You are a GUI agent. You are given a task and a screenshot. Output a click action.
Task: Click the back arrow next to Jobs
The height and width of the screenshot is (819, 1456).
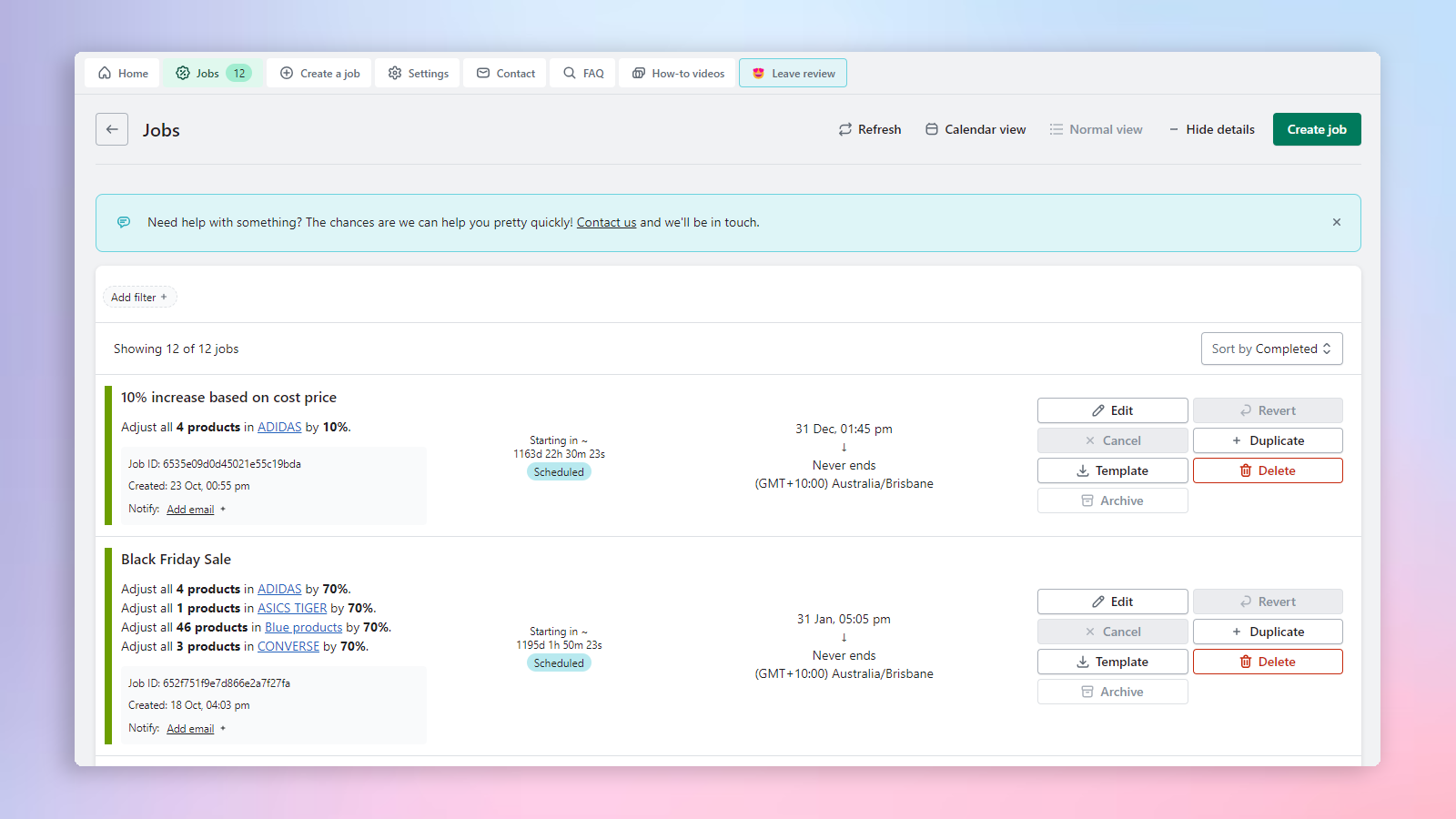click(x=112, y=129)
